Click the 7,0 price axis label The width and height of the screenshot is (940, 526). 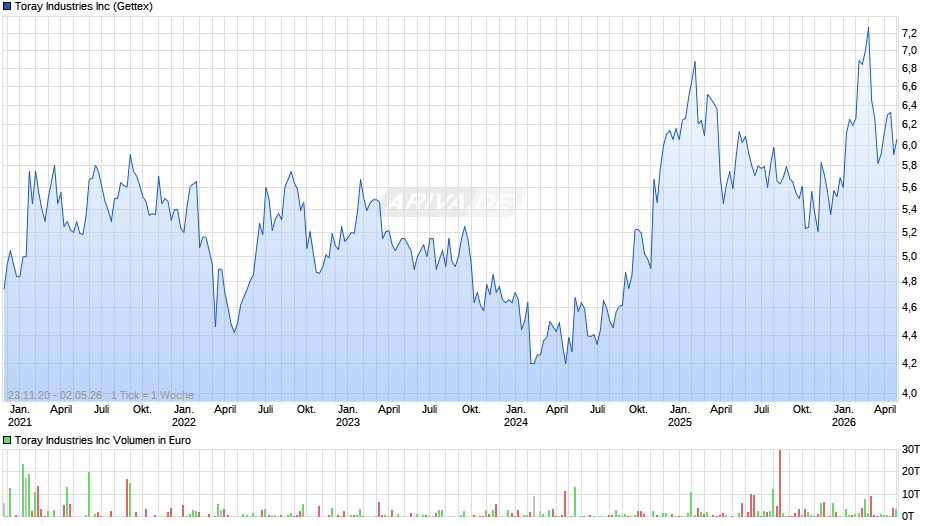909,50
